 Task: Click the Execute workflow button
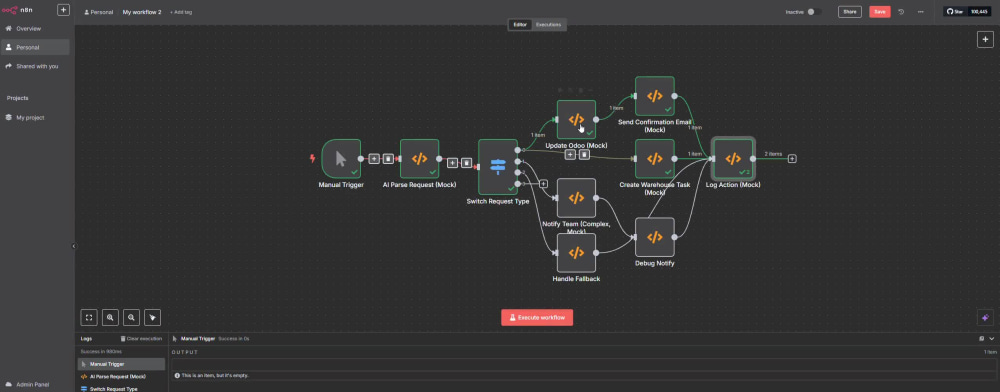[537, 317]
